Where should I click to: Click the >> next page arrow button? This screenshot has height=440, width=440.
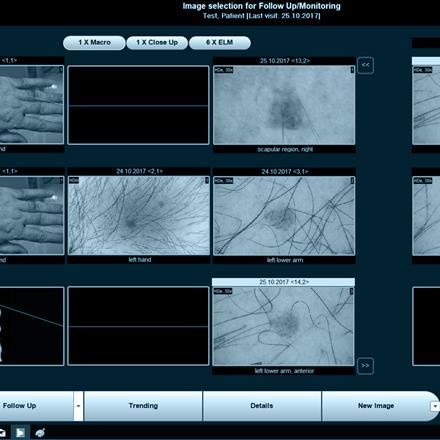click(365, 366)
